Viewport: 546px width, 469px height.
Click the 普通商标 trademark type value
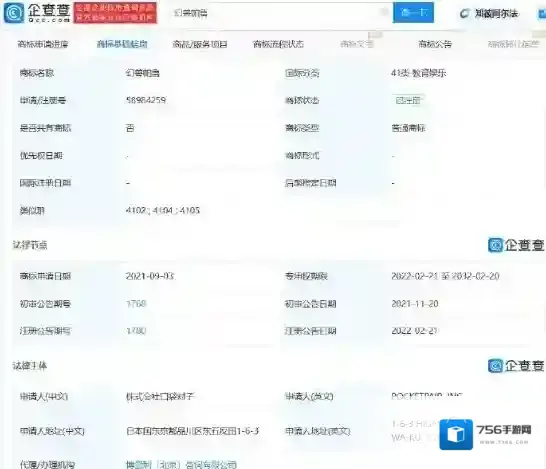(408, 128)
